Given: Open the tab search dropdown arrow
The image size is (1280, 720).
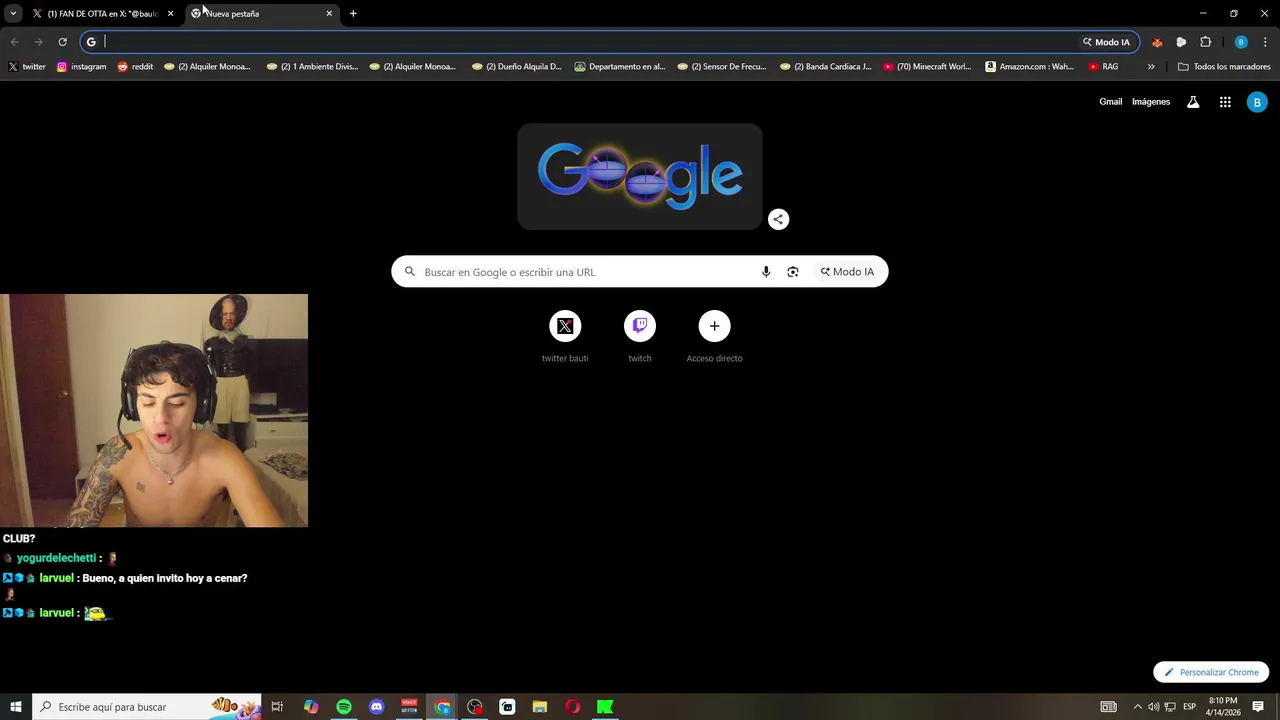Looking at the screenshot, I should (x=13, y=13).
